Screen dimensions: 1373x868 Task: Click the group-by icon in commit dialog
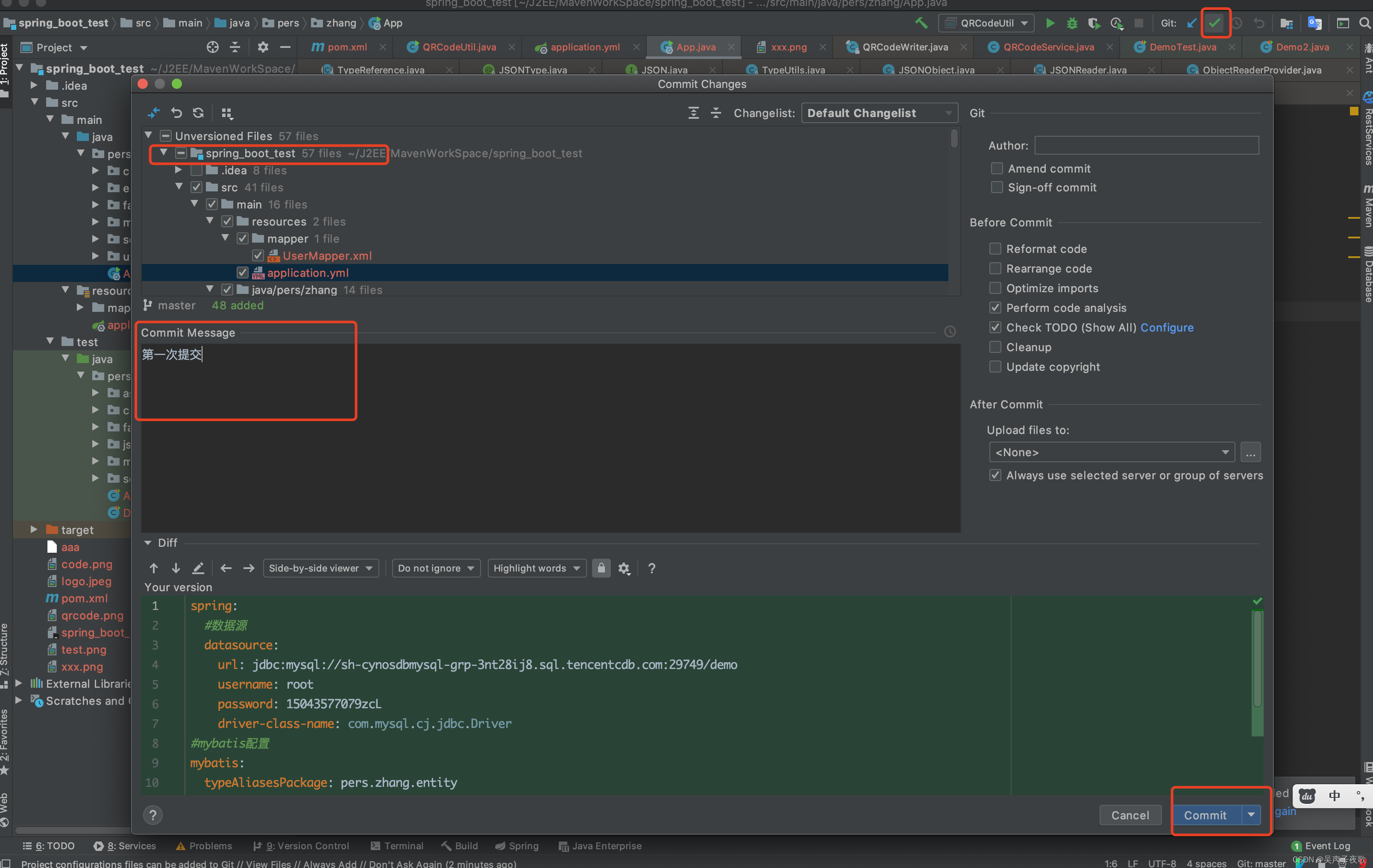point(227,113)
